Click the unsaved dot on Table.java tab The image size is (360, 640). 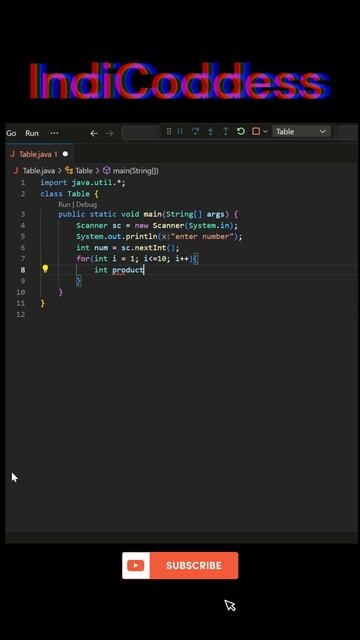(65, 154)
